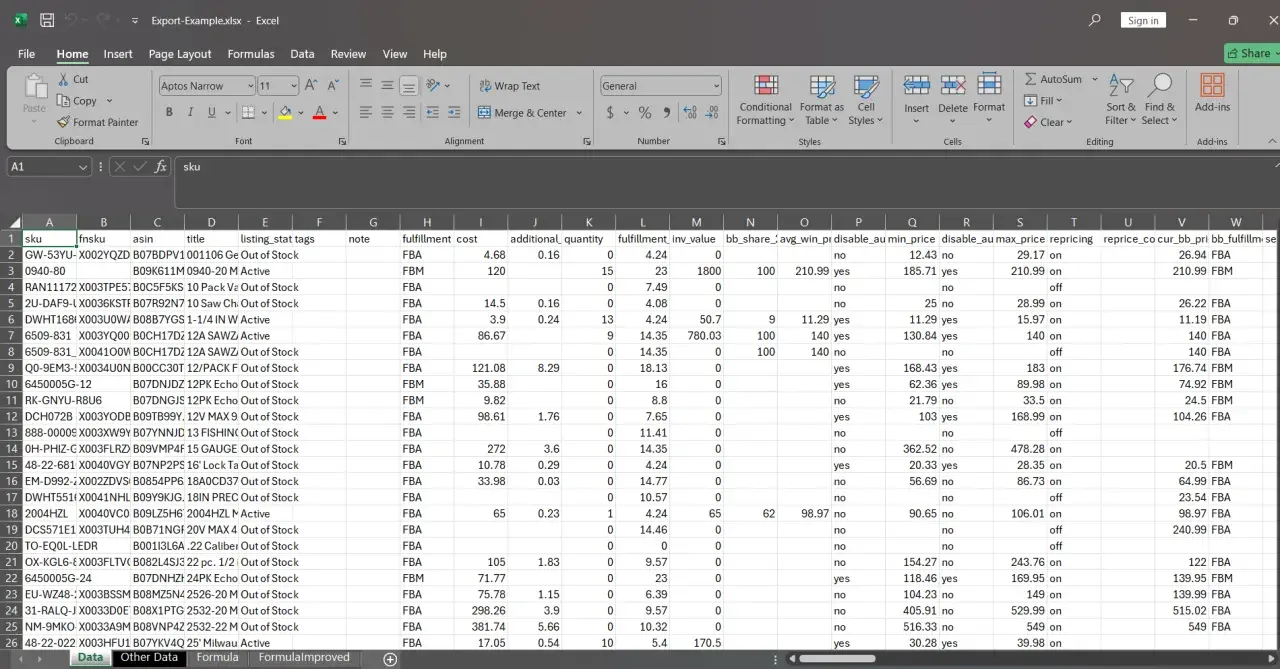Open the Fill dropdown in Editing
Image resolution: width=1280 pixels, height=669 pixels.
(x=1043, y=101)
